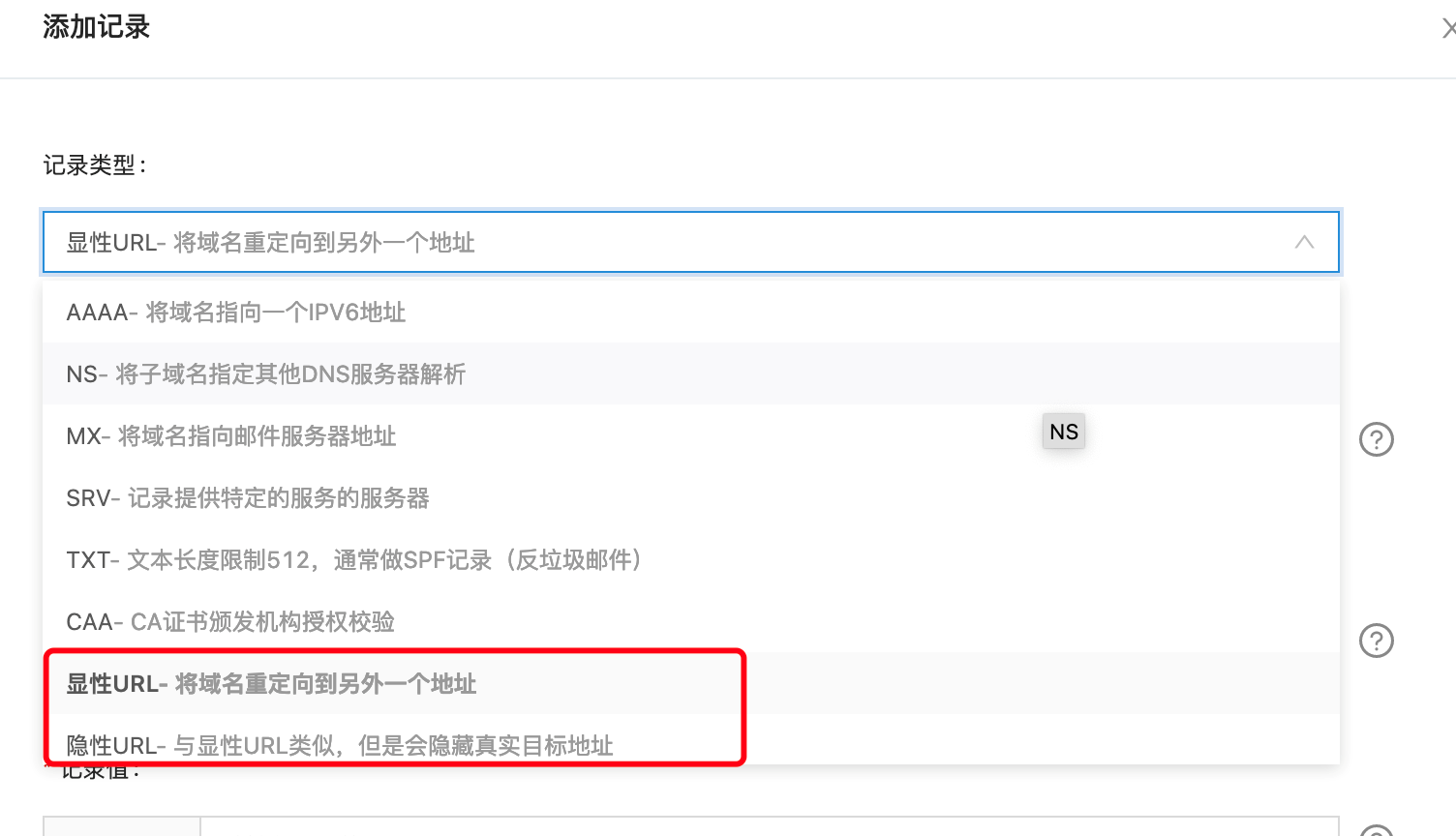
Task: Click the NS tooltip badge
Action: tap(1063, 432)
